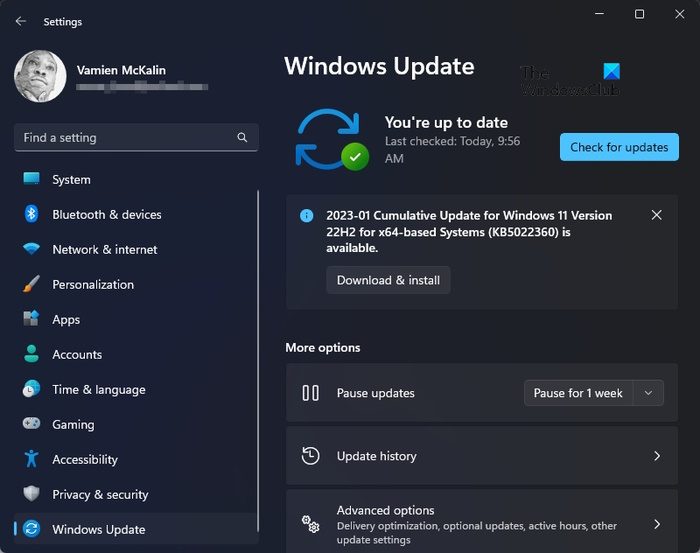Open Privacy & security settings
The height and width of the screenshot is (553, 700).
pos(135,495)
